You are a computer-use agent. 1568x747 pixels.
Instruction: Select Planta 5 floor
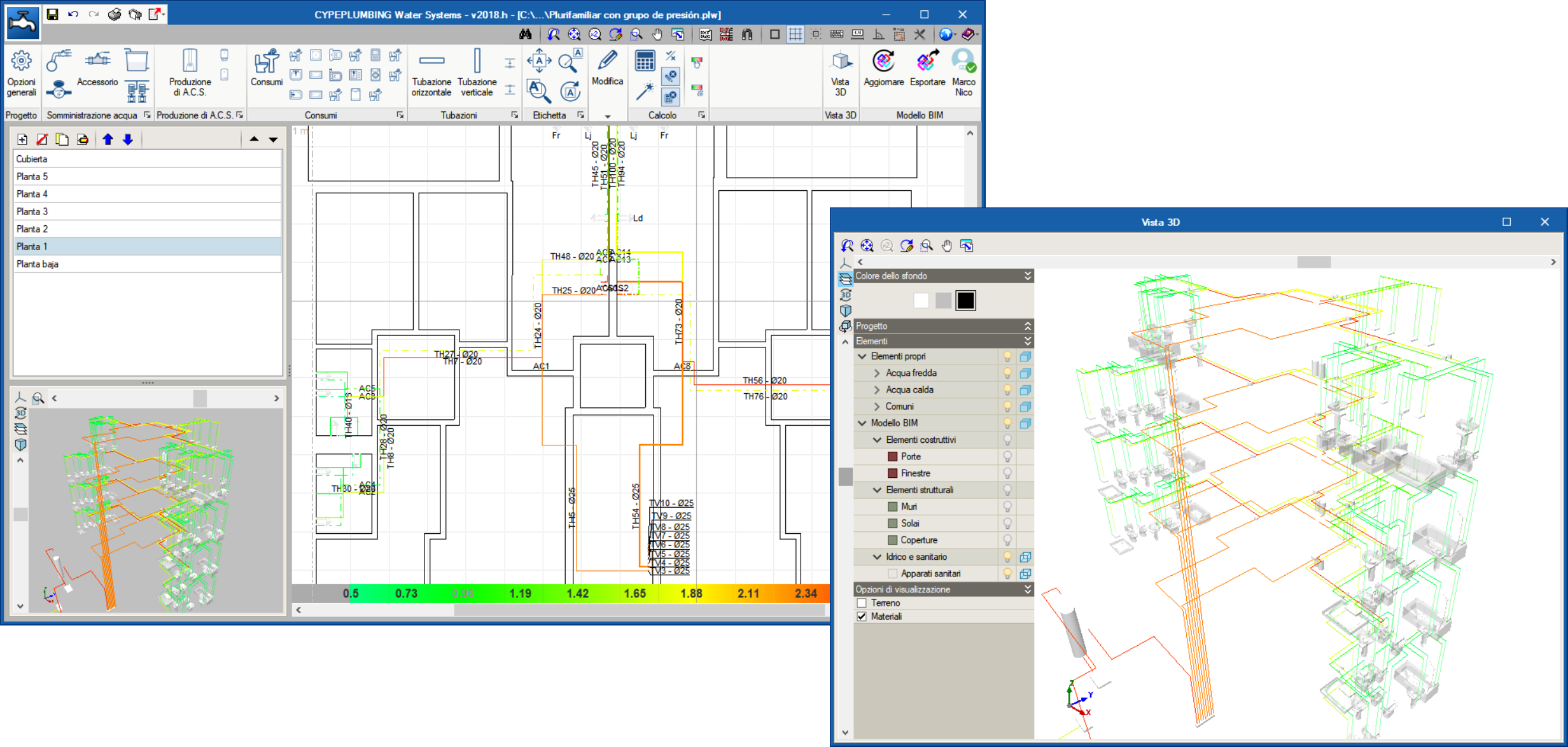[148, 176]
